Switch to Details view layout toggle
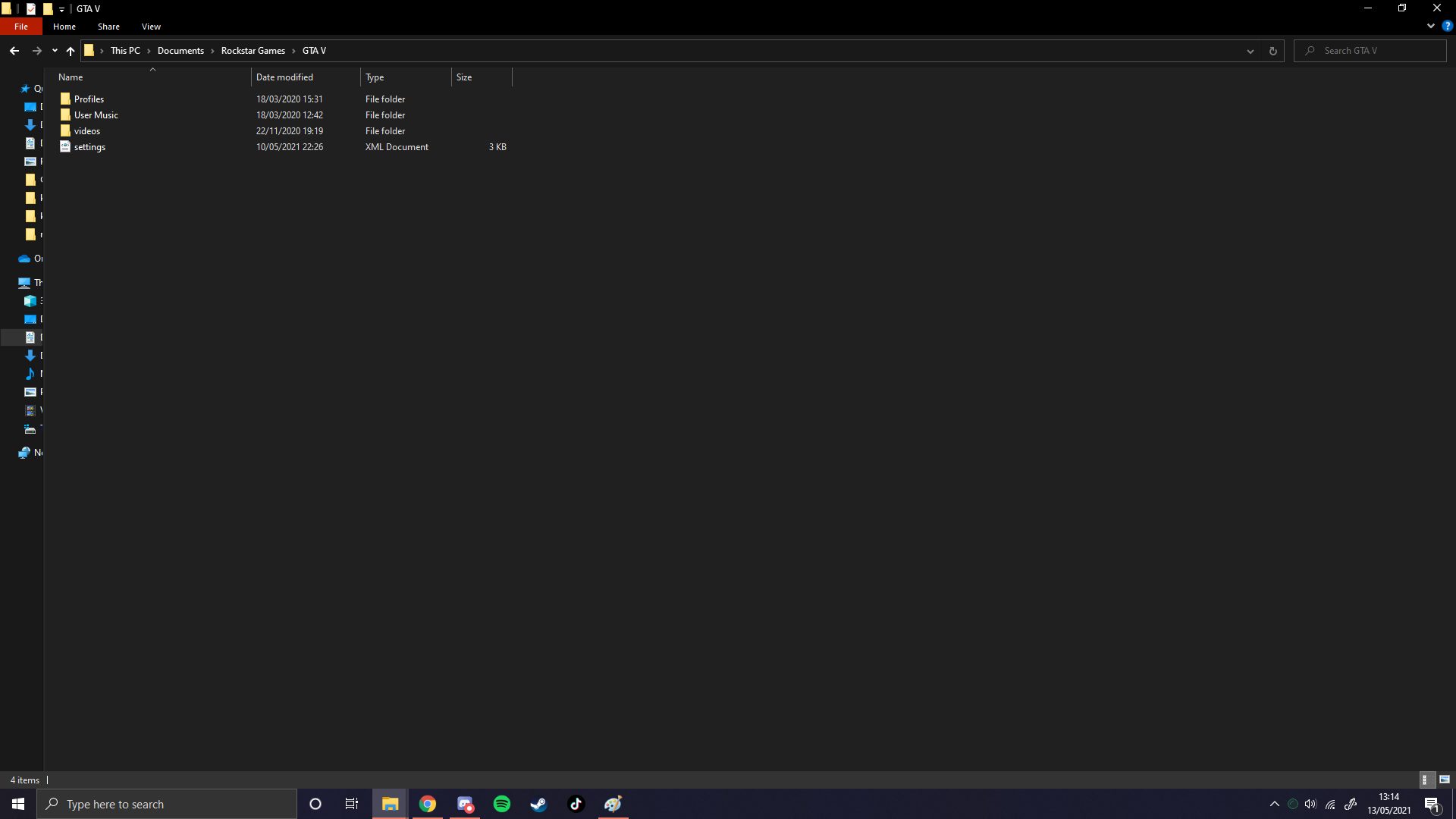The width and height of the screenshot is (1456, 819). (1425, 780)
